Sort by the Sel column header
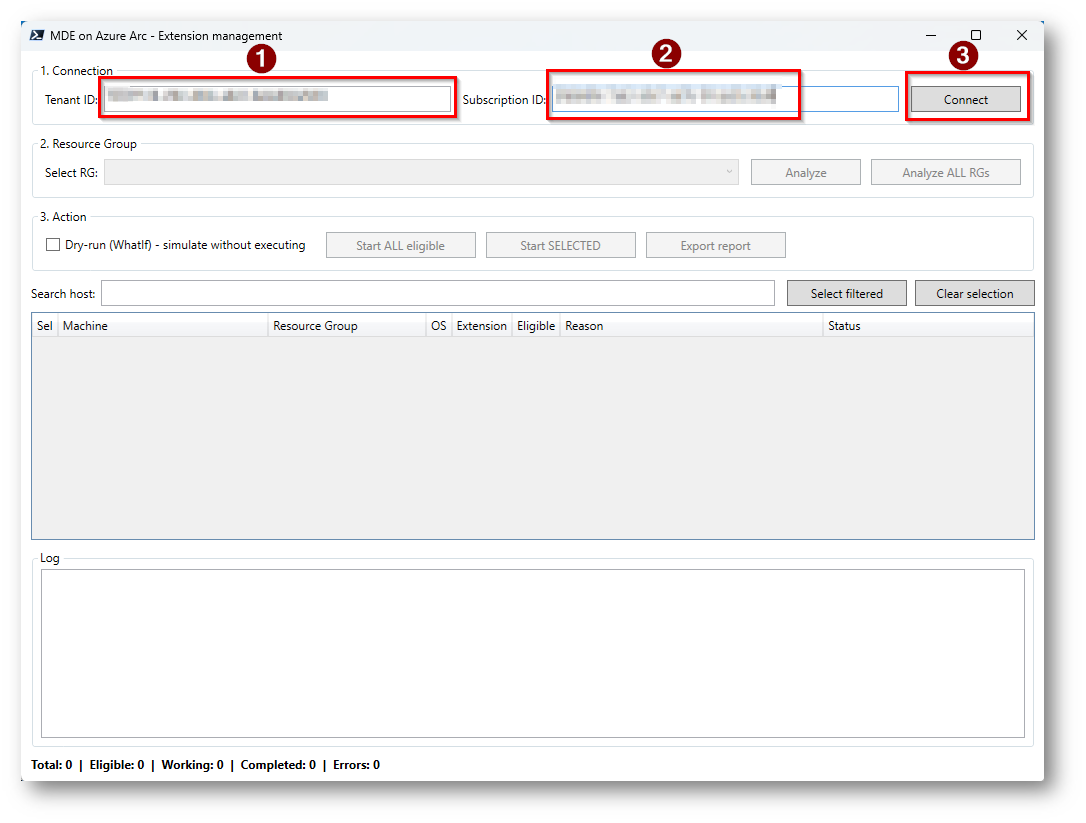 pos(45,326)
